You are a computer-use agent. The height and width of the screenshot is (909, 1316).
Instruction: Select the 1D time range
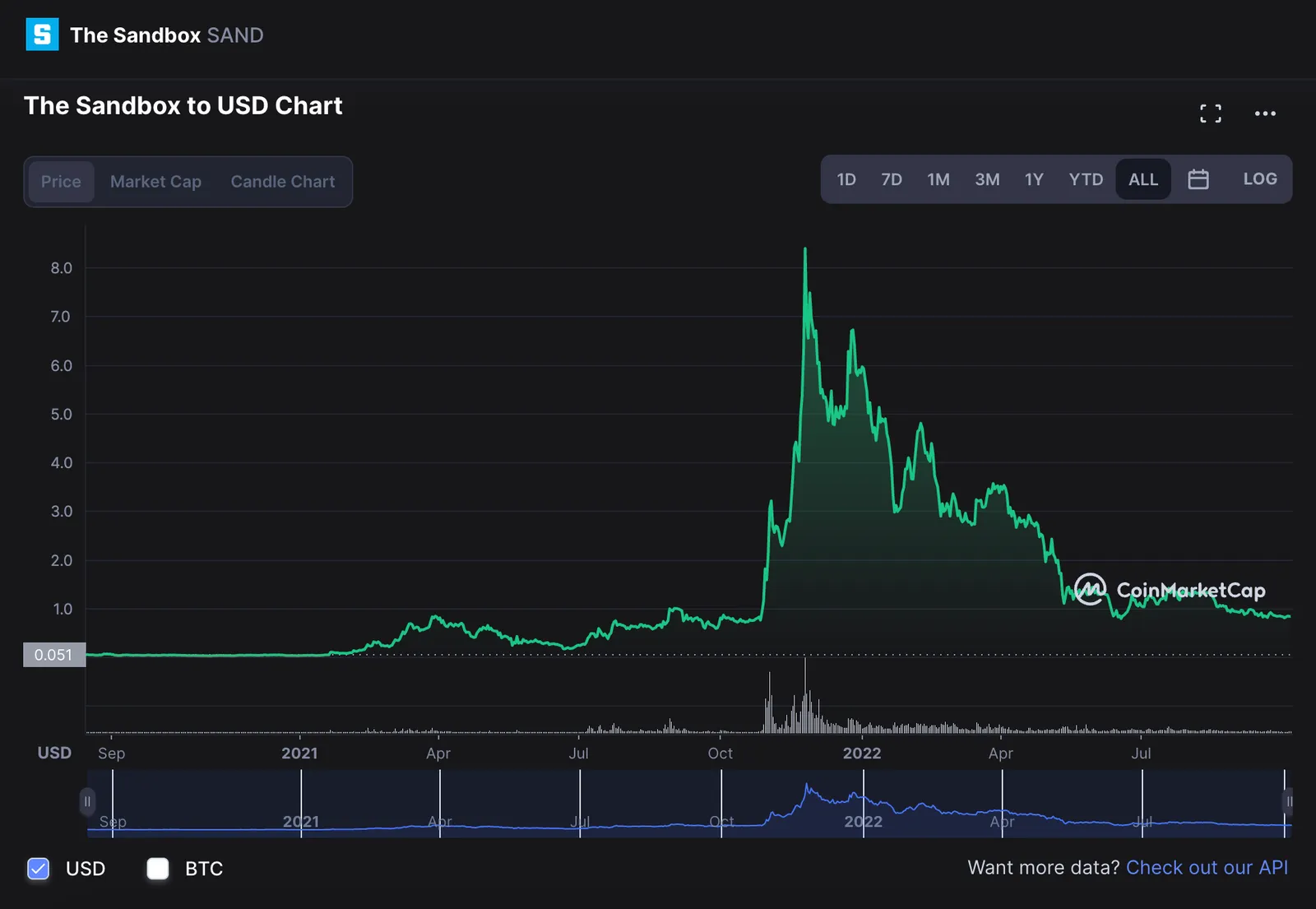pyautogui.click(x=846, y=179)
